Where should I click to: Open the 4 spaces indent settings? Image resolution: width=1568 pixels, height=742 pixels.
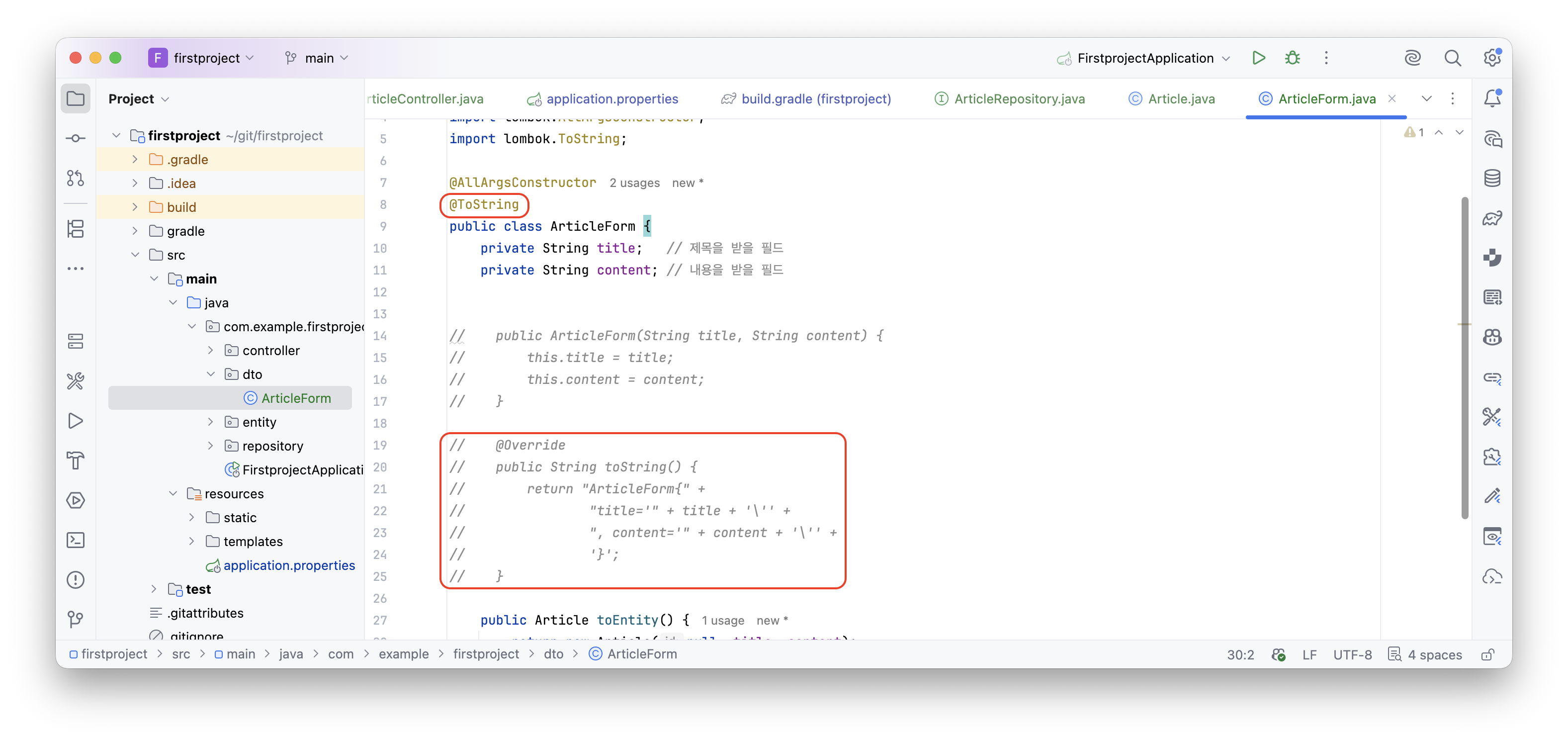(1425, 654)
